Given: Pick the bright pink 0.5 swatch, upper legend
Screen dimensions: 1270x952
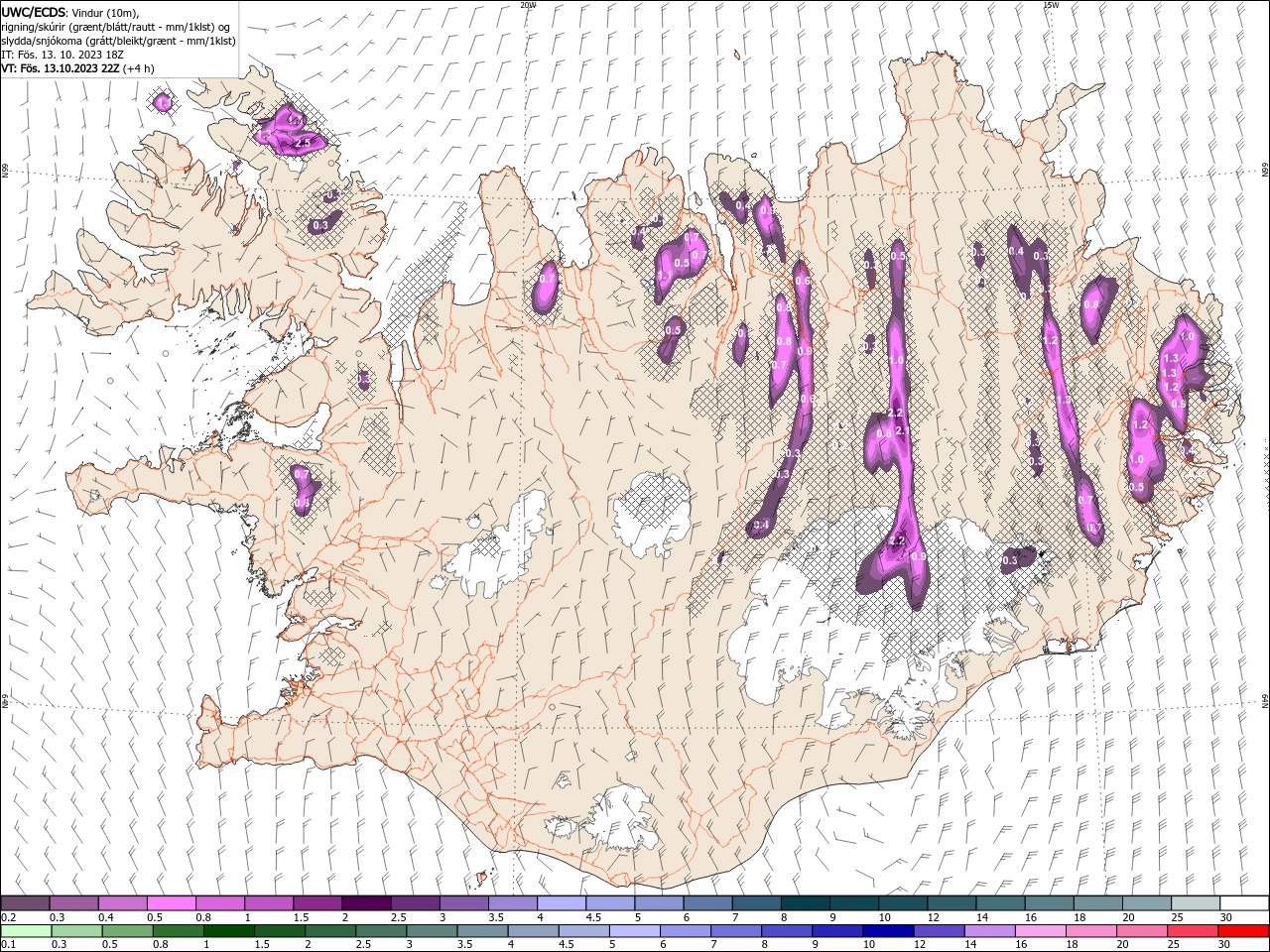Looking at the screenshot, I should 171,903.
